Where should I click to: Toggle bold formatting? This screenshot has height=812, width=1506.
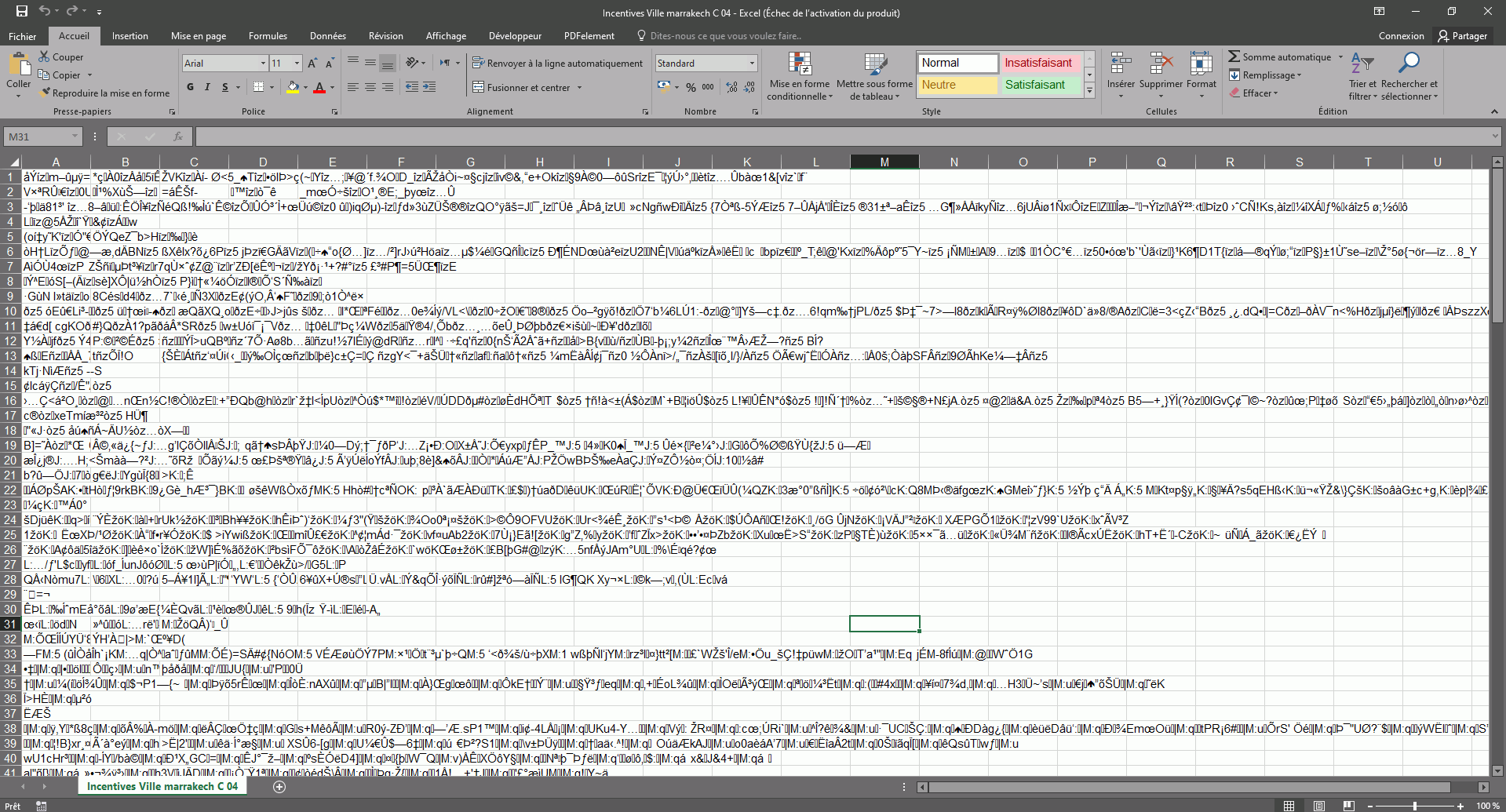point(190,87)
